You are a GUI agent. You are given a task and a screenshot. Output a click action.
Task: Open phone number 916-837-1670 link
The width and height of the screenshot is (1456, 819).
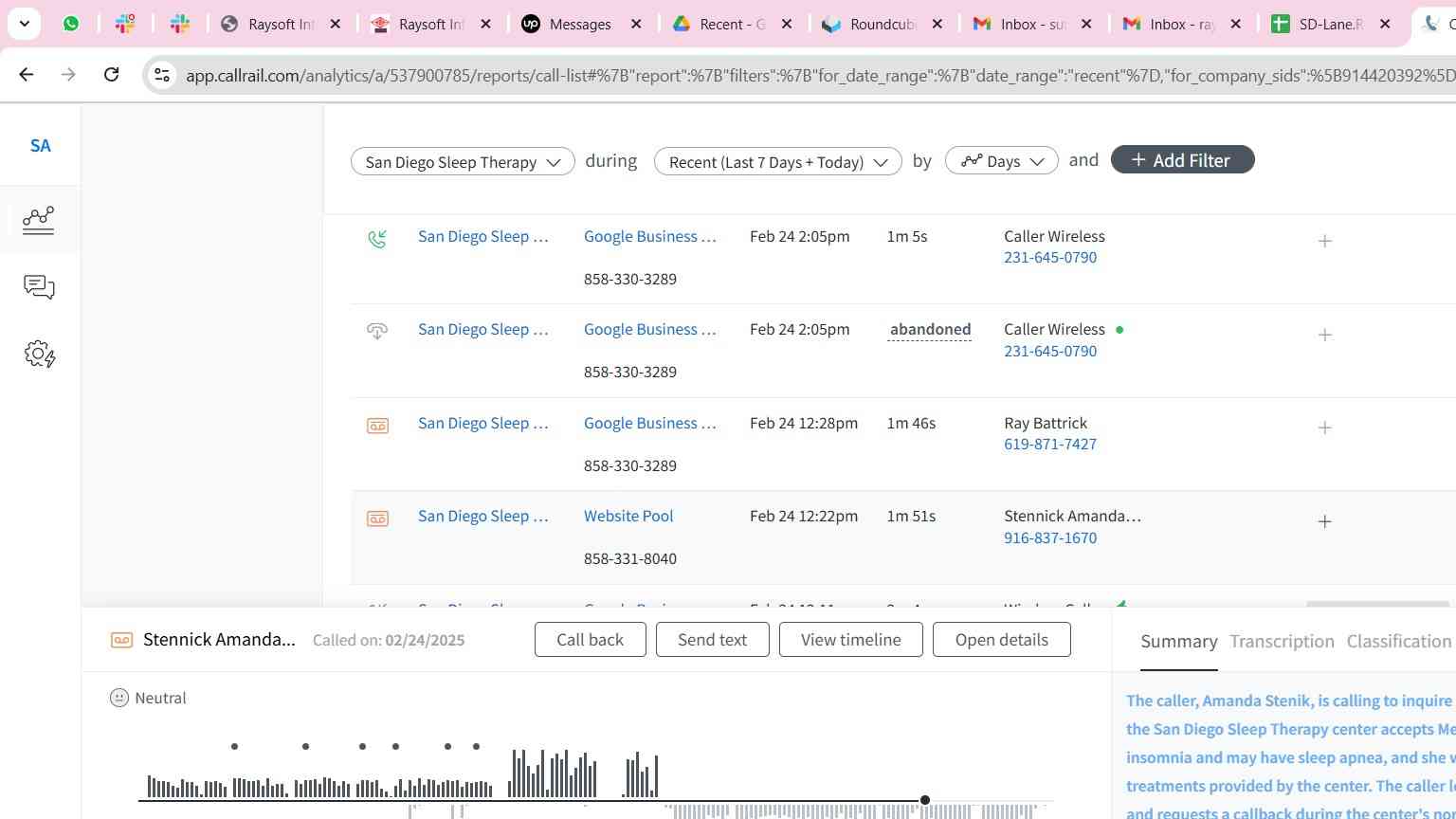pos(1050,538)
